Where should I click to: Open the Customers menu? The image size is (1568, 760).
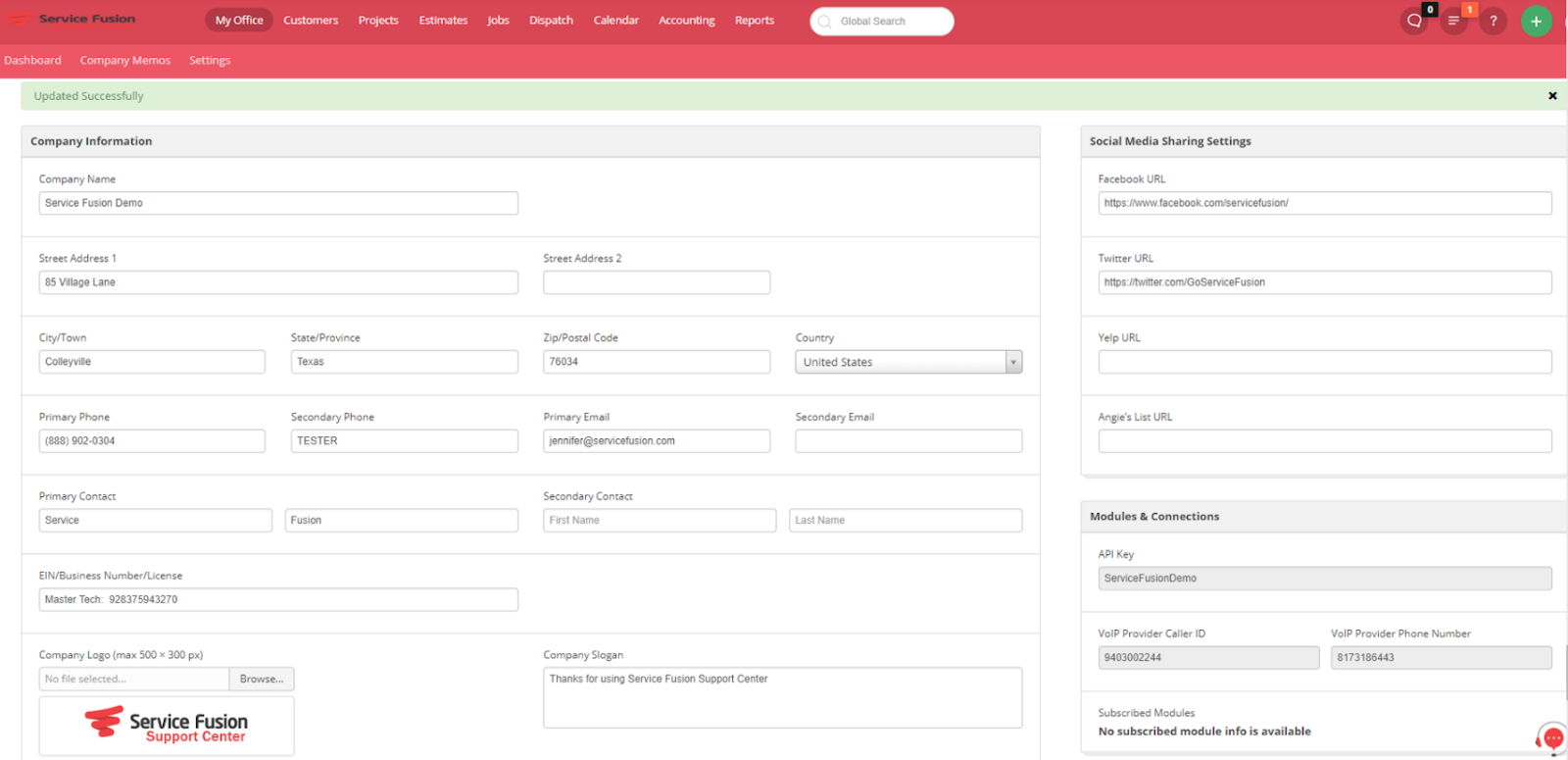click(311, 21)
